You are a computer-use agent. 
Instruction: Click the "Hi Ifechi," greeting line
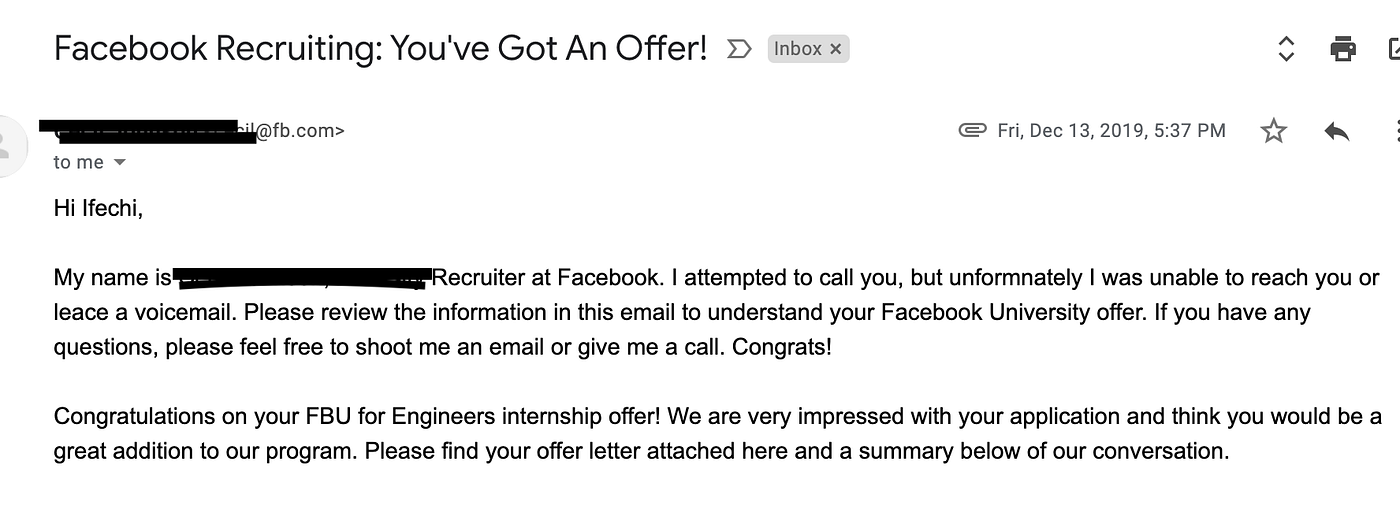(98, 209)
